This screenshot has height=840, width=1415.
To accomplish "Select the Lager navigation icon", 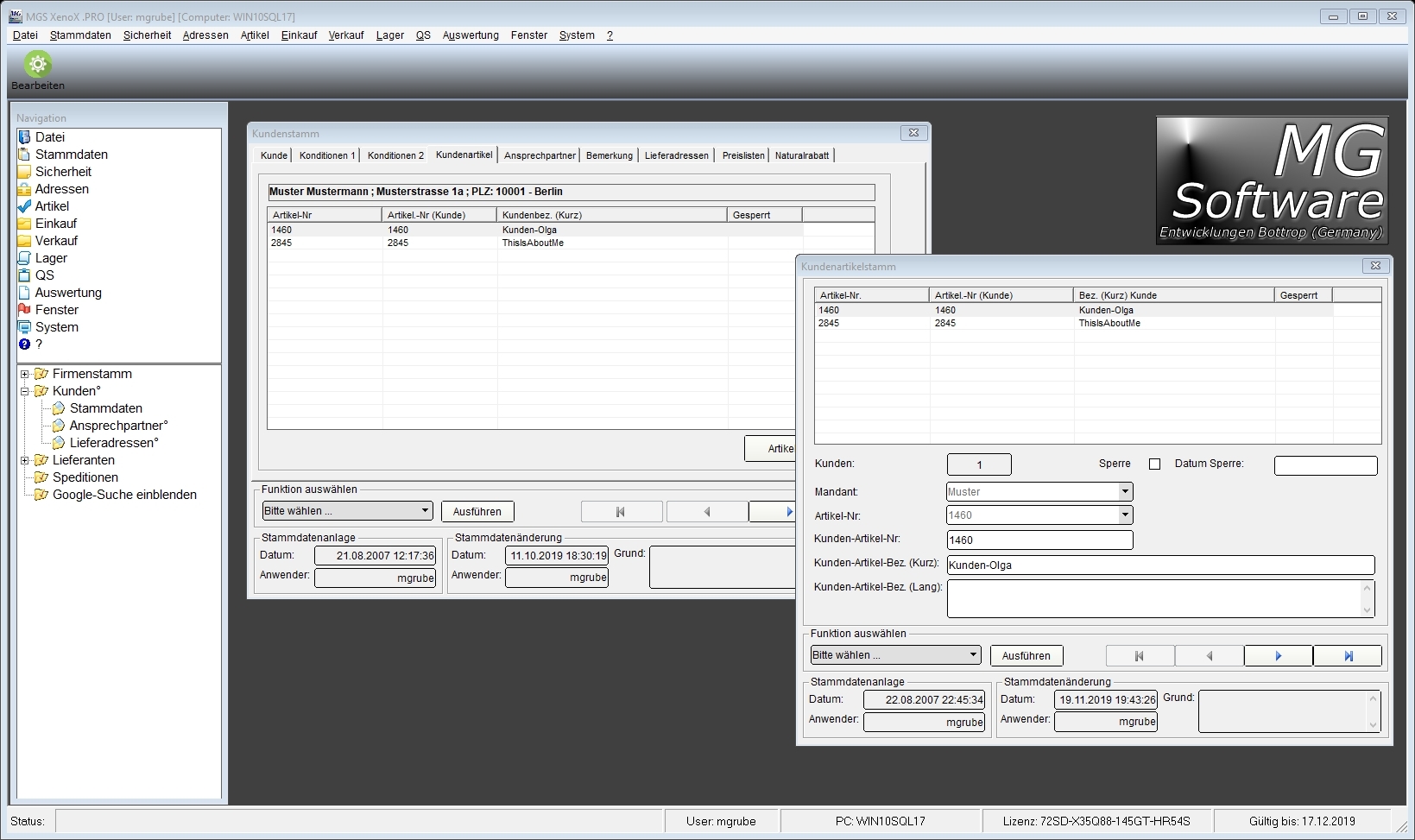I will click(24, 258).
